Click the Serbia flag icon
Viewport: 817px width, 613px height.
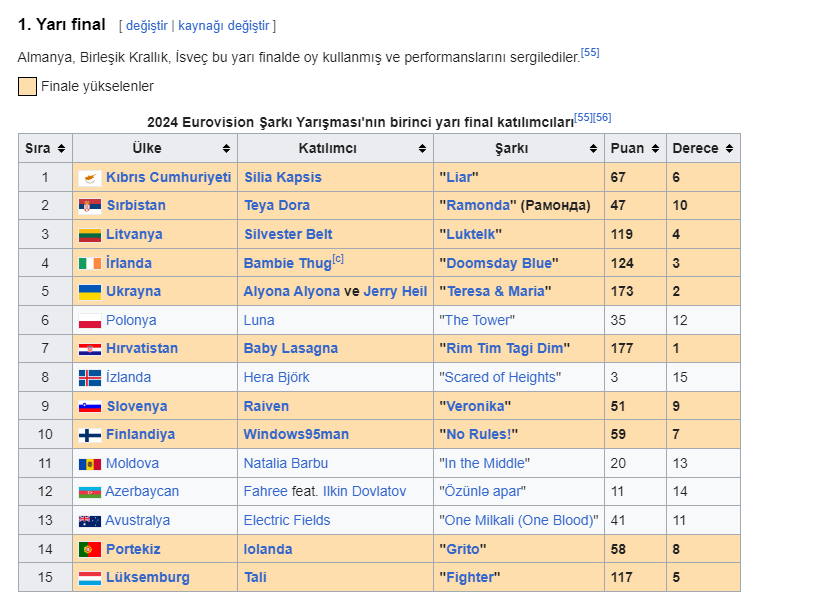(x=90, y=206)
